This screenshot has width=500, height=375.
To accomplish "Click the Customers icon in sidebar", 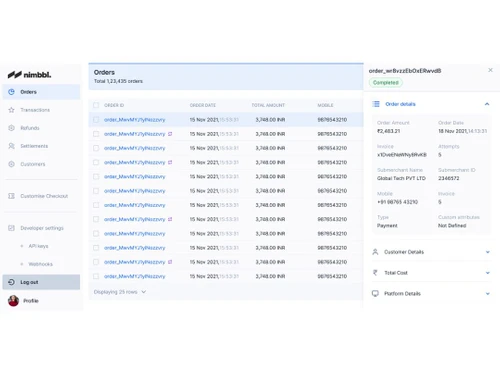I will point(11,164).
